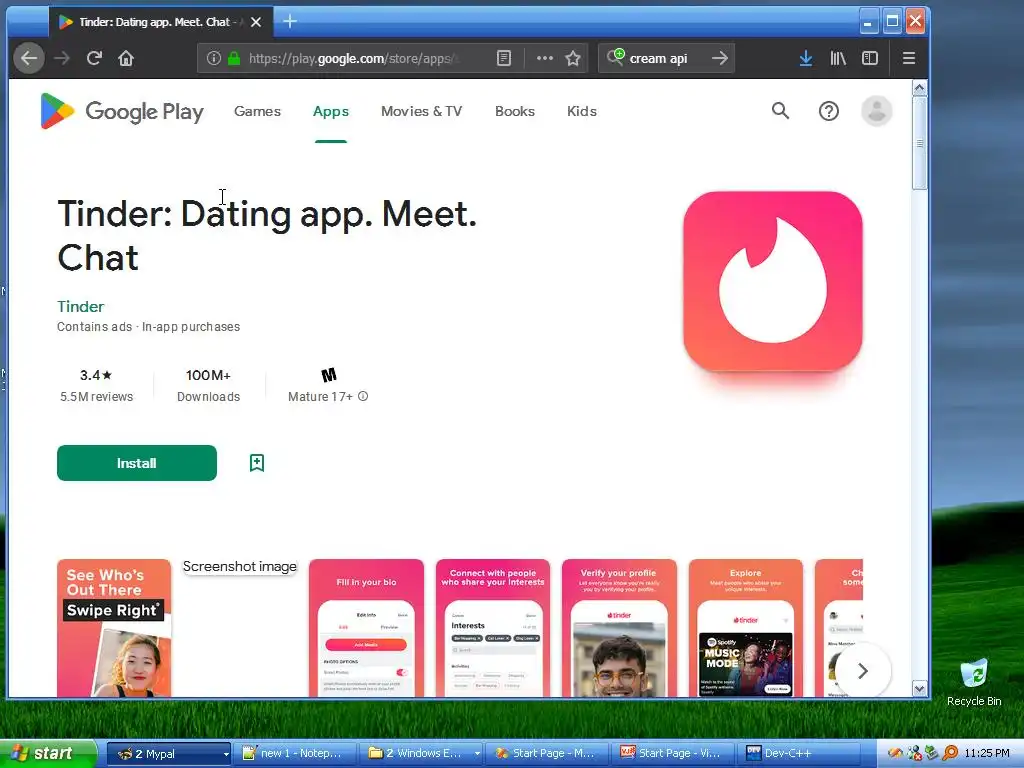Open a new browser tab with plus
1024x768 pixels.
click(290, 22)
